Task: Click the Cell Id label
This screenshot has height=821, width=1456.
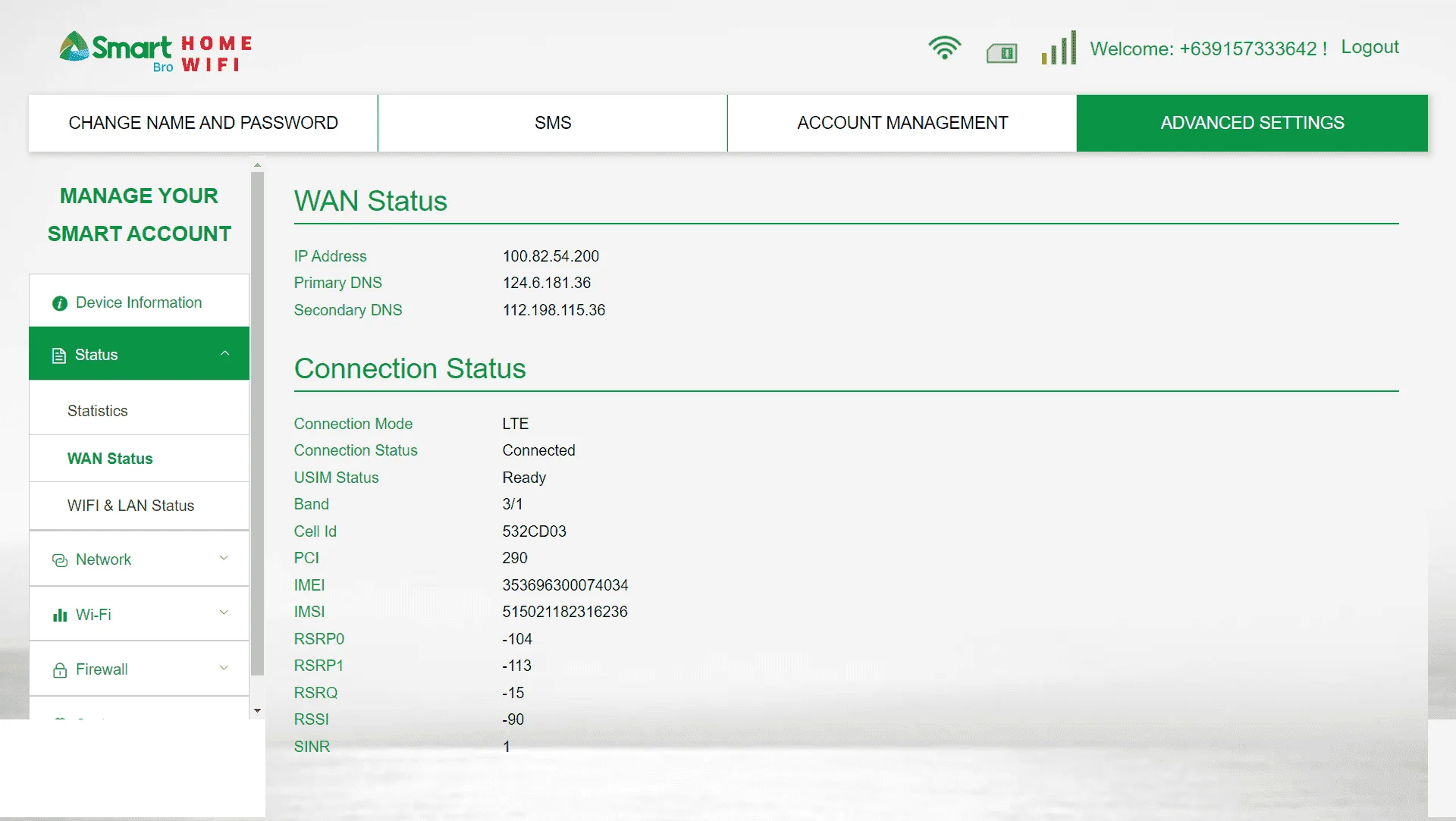Action: point(315,531)
